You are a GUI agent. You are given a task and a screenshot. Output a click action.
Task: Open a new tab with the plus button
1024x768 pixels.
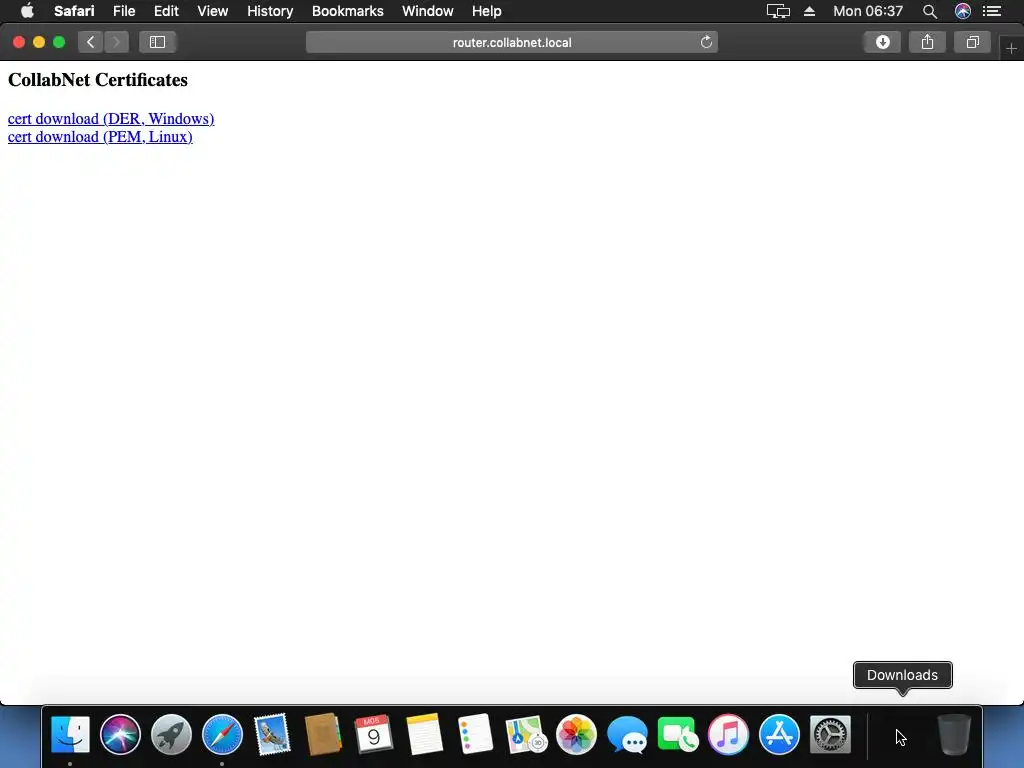(x=1011, y=48)
